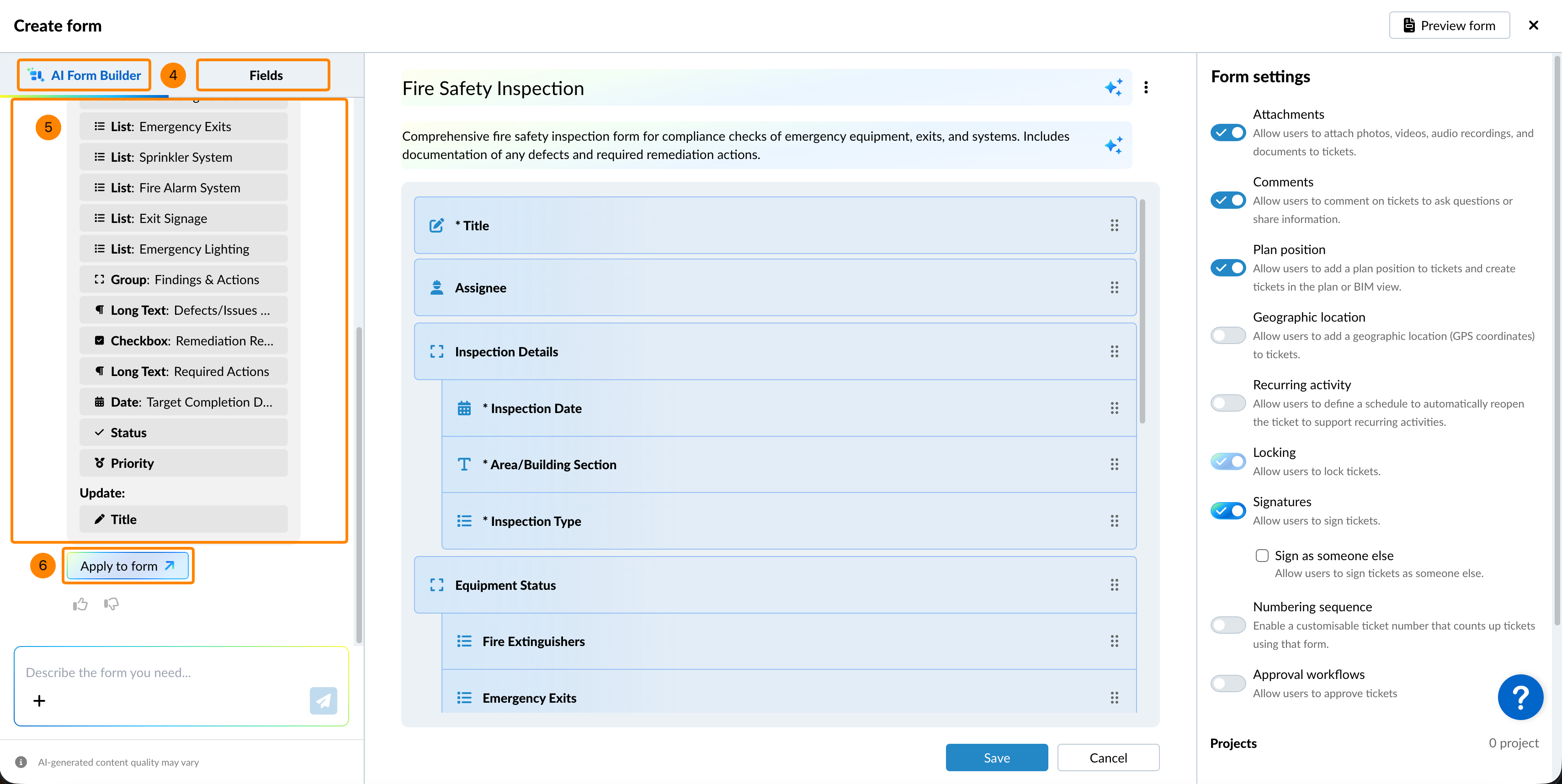The height and width of the screenshot is (784, 1562).
Task: Disable the Attachments toggle
Action: click(x=1228, y=133)
